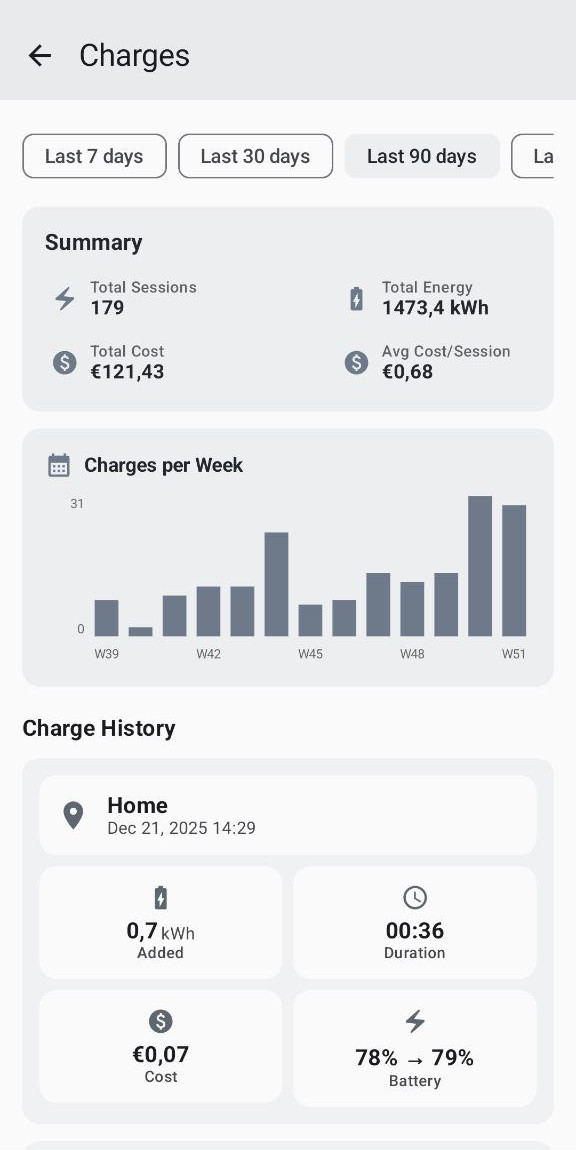This screenshot has width=576, height=1150.
Task: Click the 0,7 kWh Added stat tile
Action: point(160,921)
